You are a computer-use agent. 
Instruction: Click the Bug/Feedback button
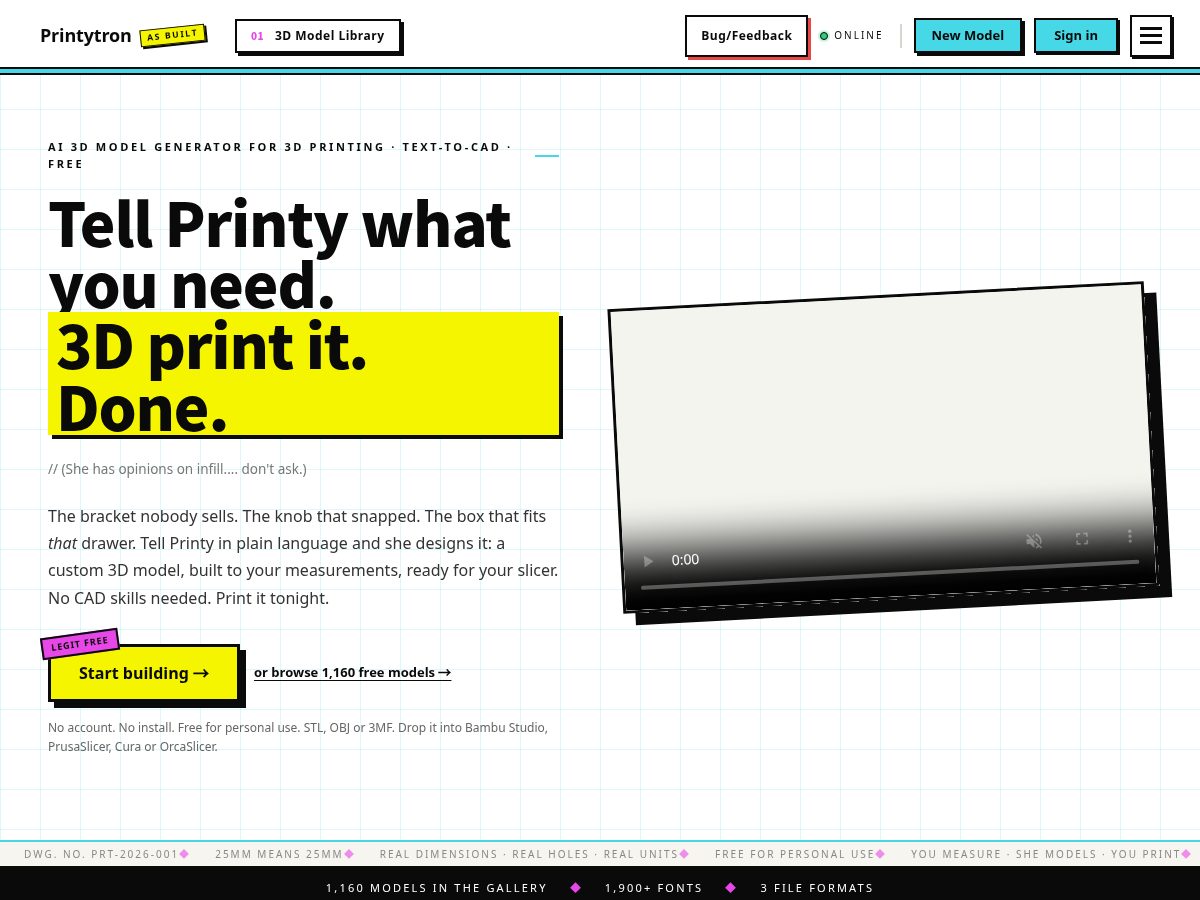746,36
